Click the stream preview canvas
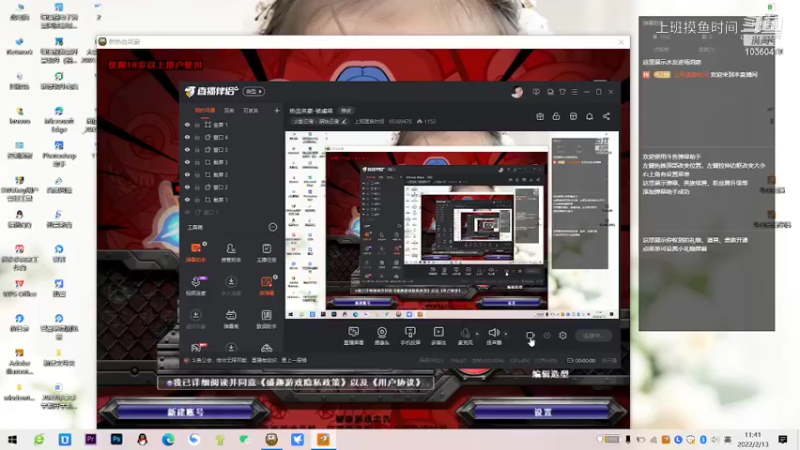Image resolution: width=800 pixels, height=450 pixels. pyautogui.click(x=452, y=225)
